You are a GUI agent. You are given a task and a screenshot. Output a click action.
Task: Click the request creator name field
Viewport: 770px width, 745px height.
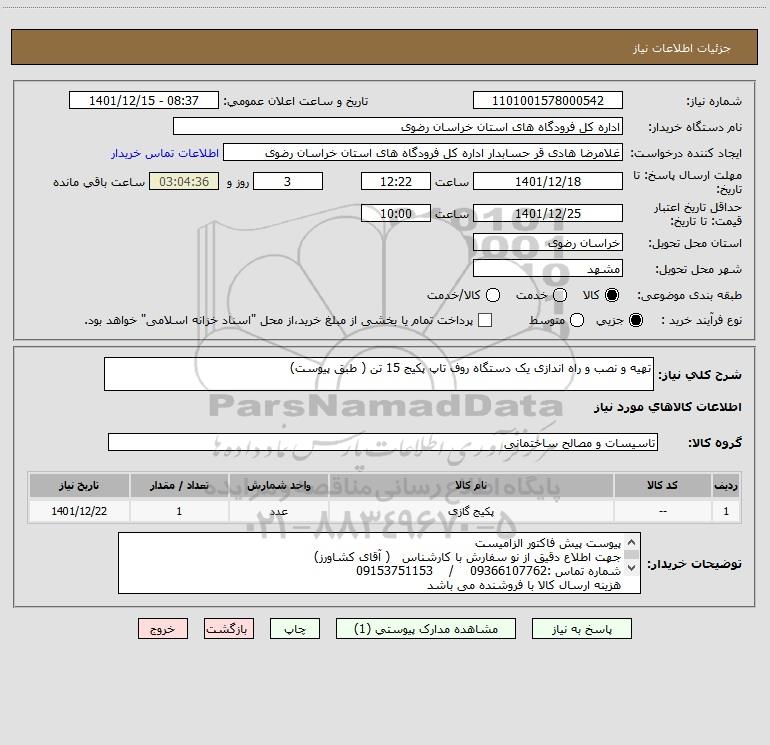423,153
